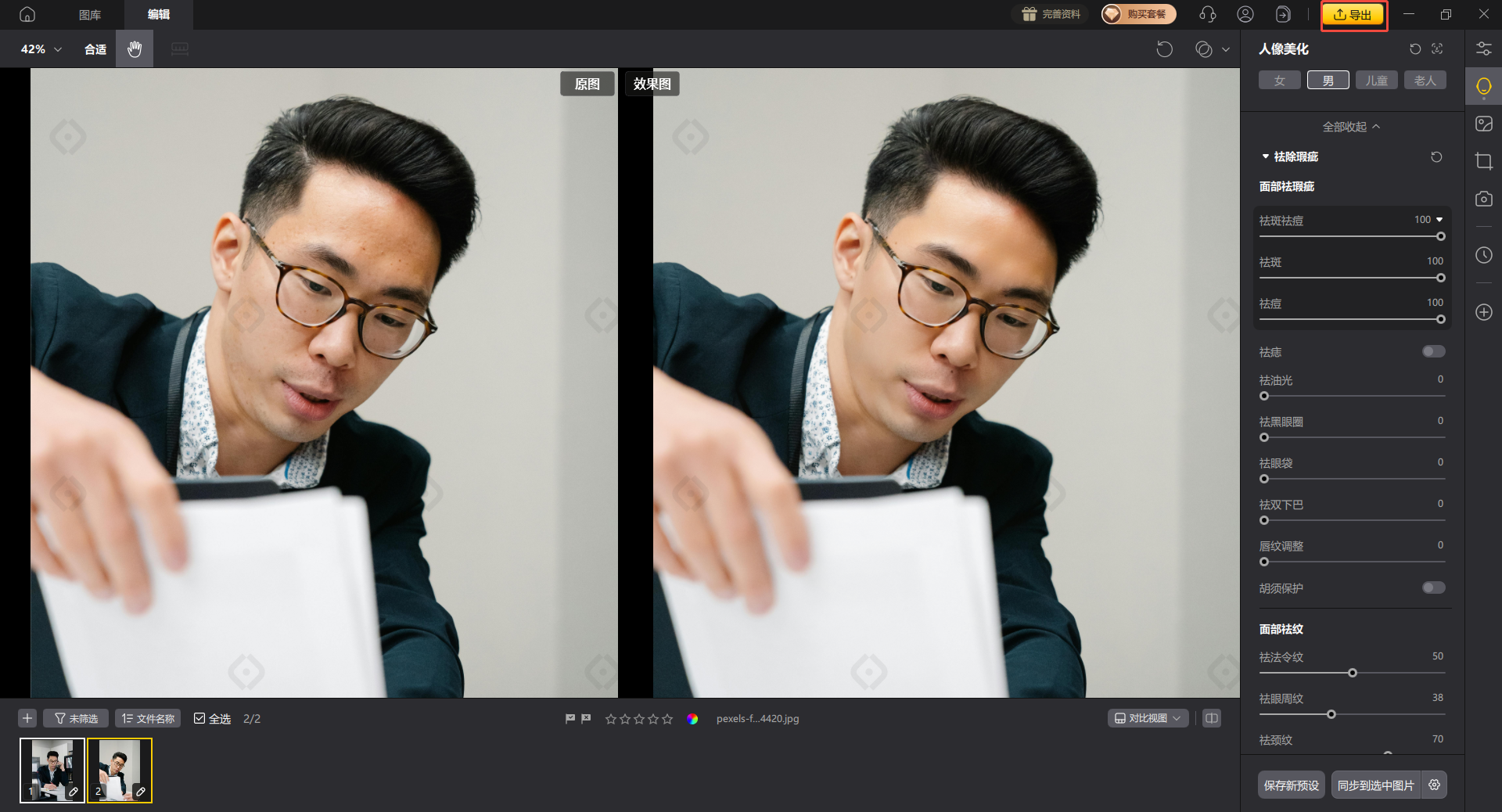
Task: Select the 儿童 portrait mode tab
Action: [1376, 80]
